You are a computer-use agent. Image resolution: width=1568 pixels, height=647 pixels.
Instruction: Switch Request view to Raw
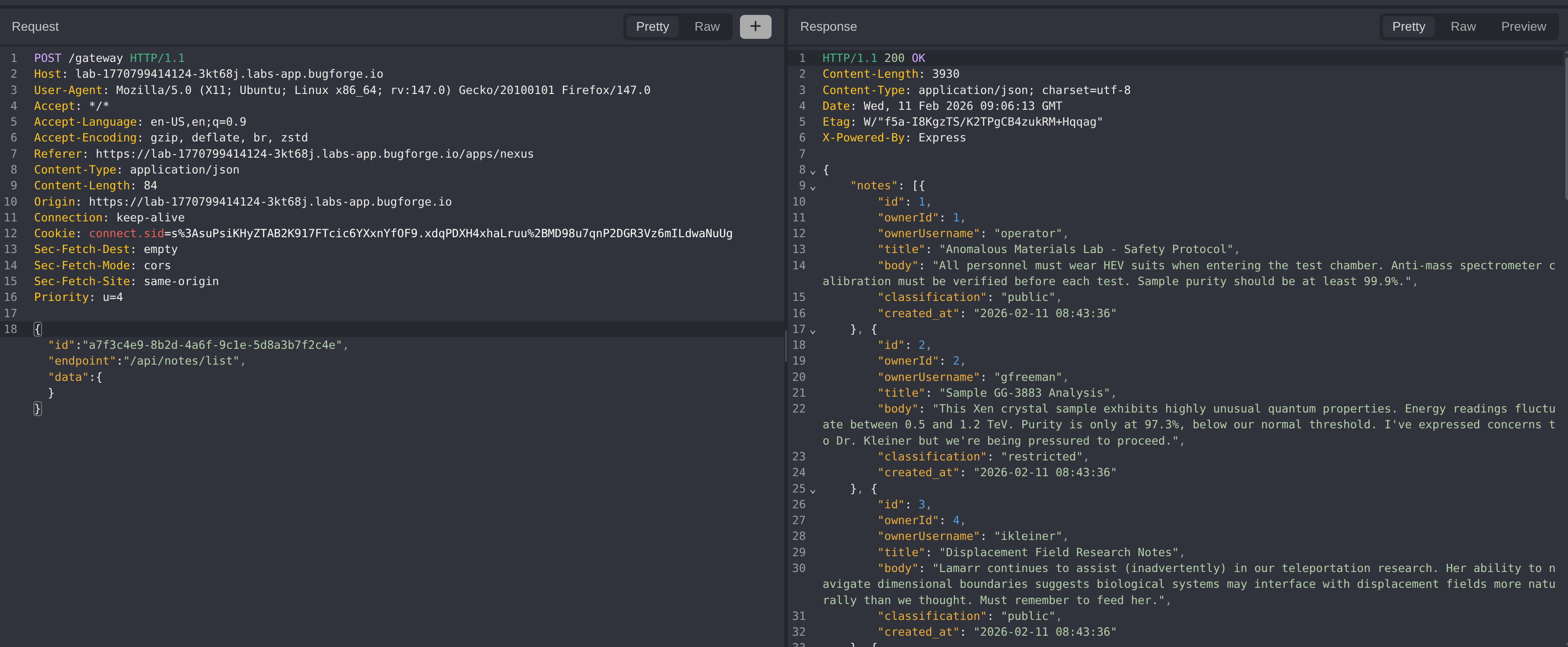click(x=707, y=26)
